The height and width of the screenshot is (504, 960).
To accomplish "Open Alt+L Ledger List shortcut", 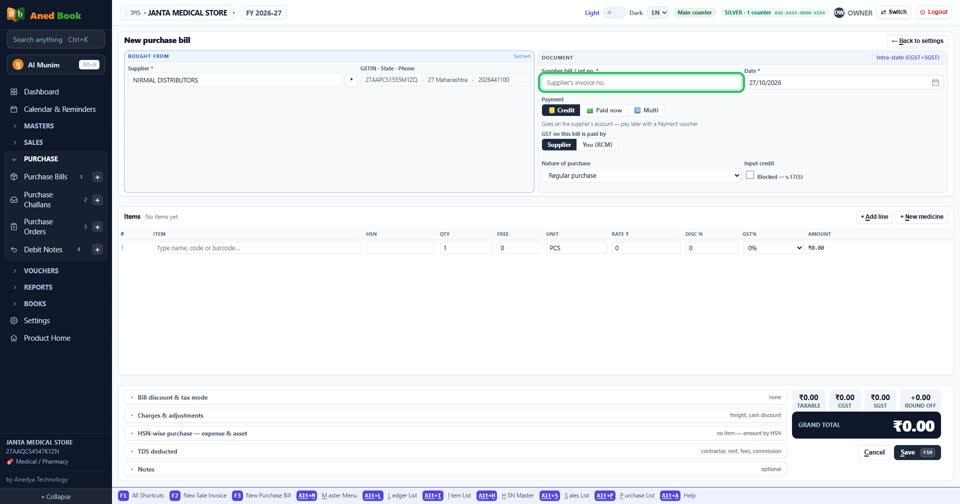I will point(390,495).
